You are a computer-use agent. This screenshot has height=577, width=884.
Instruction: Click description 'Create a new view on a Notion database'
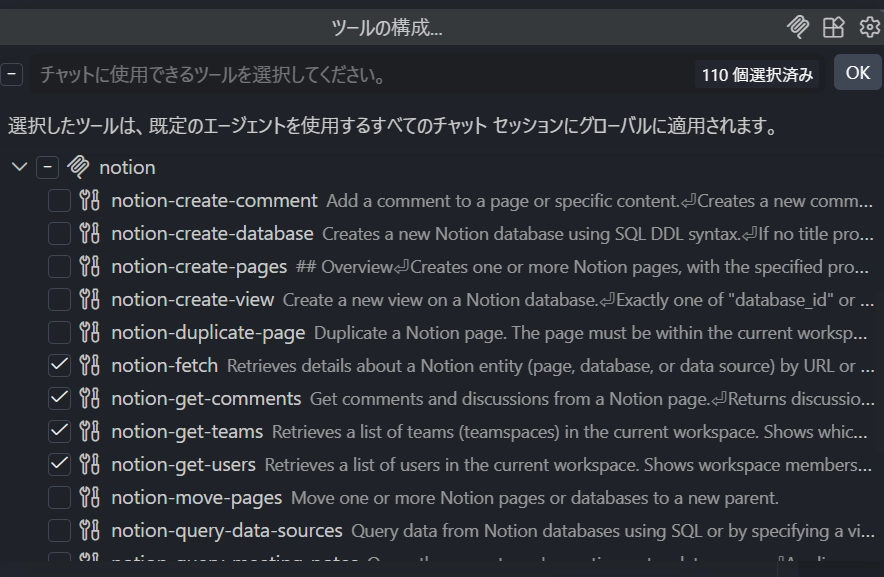point(578,300)
